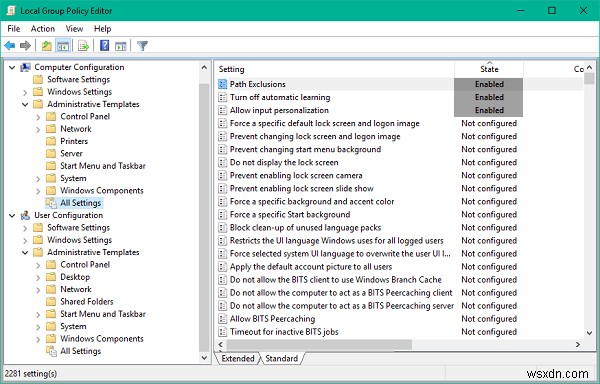Switch to the Standard tab

coord(282,358)
